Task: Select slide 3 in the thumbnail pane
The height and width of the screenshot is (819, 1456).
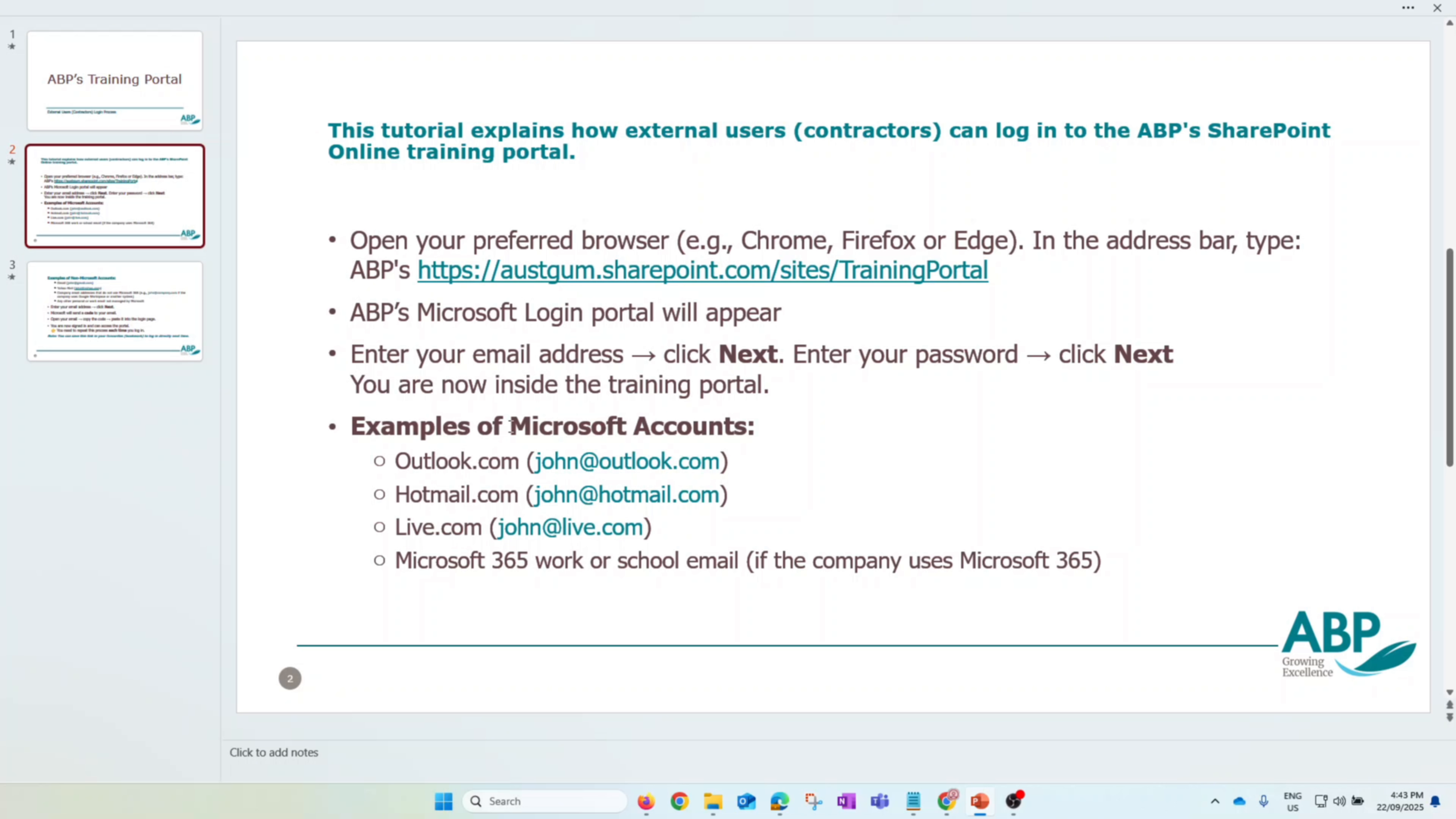Action: coord(114,311)
